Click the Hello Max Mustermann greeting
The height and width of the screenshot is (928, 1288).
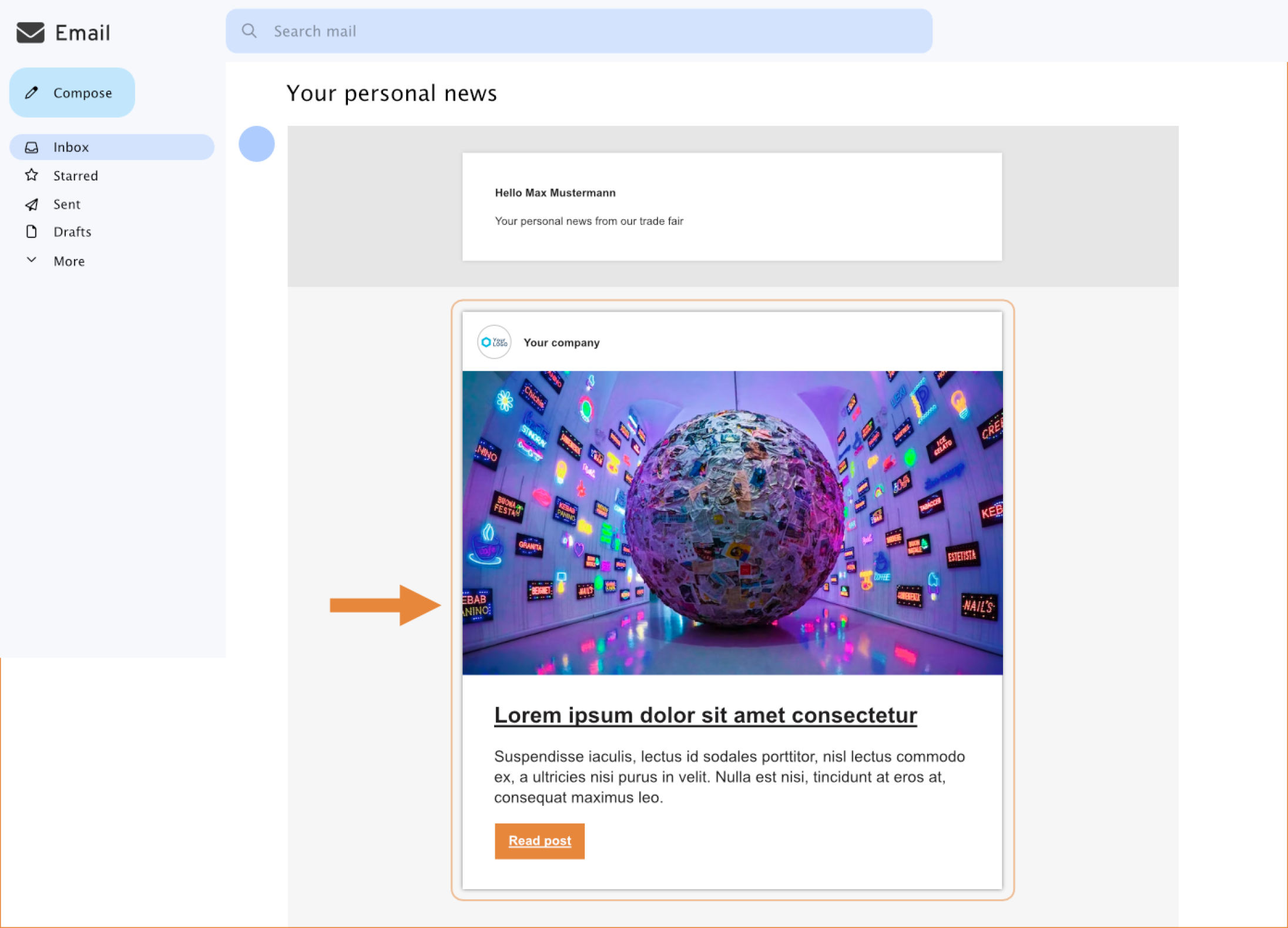[x=555, y=193]
